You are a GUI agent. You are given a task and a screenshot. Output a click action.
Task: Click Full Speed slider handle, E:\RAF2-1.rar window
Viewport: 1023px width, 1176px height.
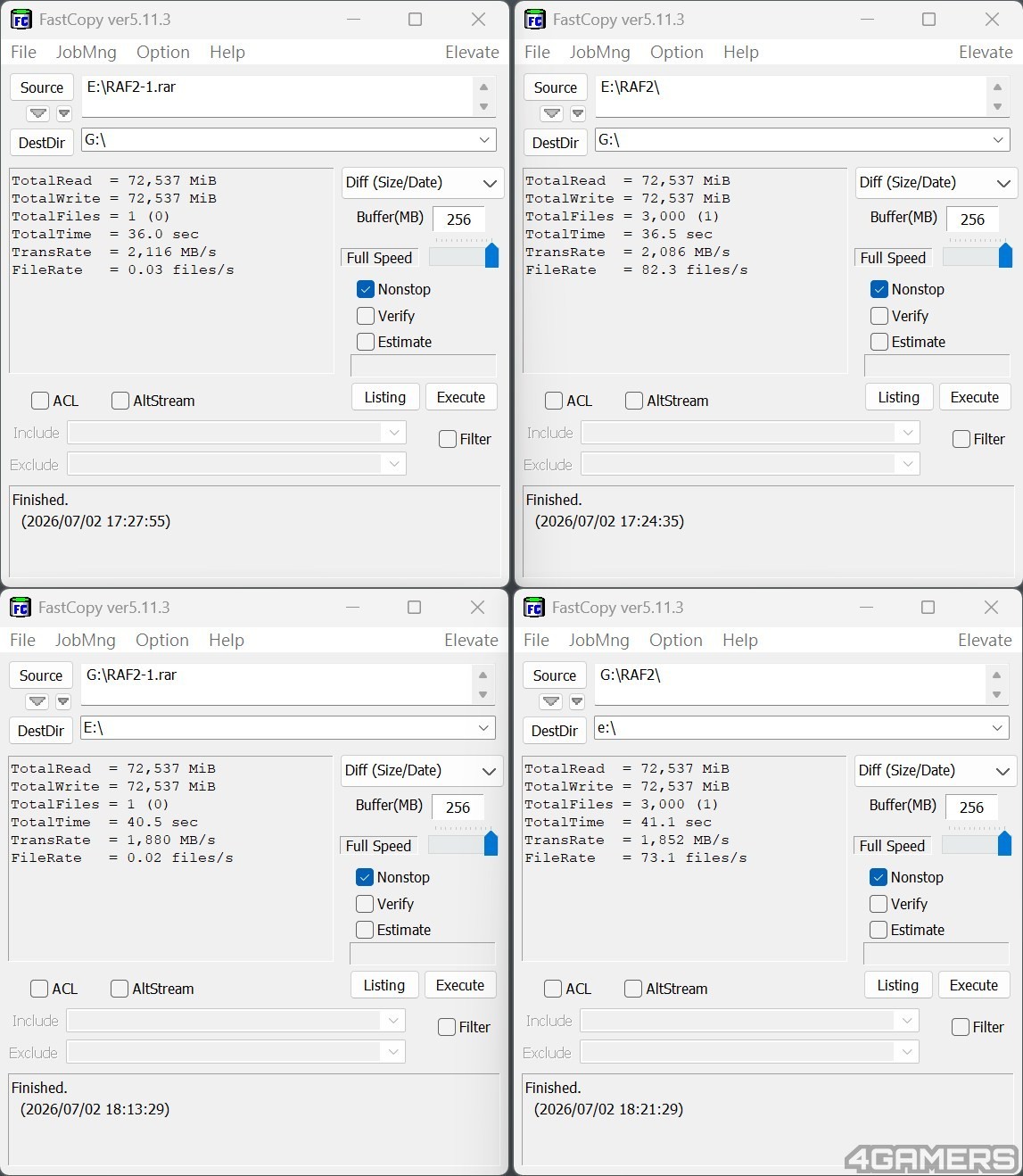pos(491,255)
